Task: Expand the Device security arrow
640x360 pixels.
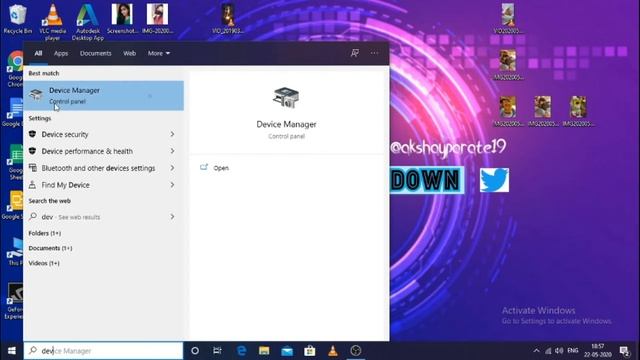Action: [x=172, y=134]
